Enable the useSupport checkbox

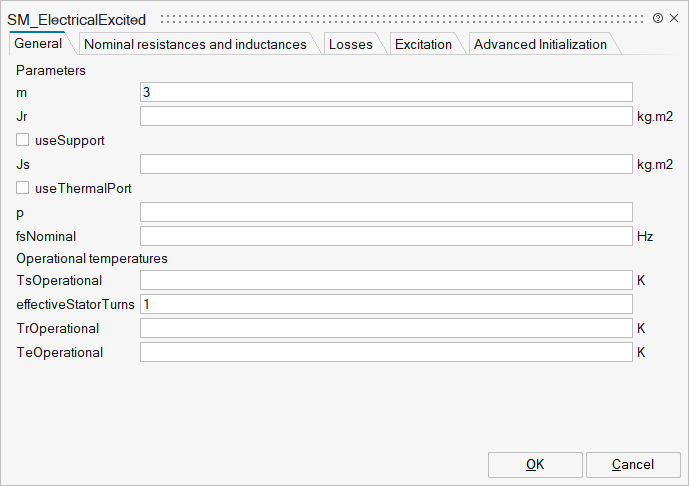[23, 141]
